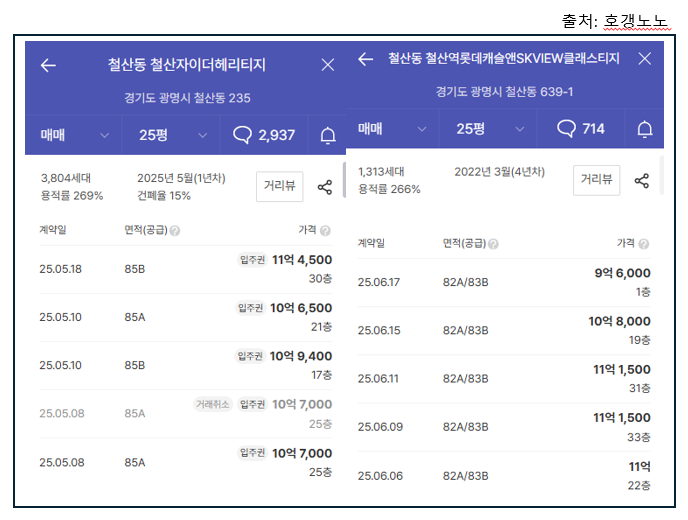Select the 25.06.09 33층 transaction
The width and height of the screenshot is (688, 520).
coord(504,427)
